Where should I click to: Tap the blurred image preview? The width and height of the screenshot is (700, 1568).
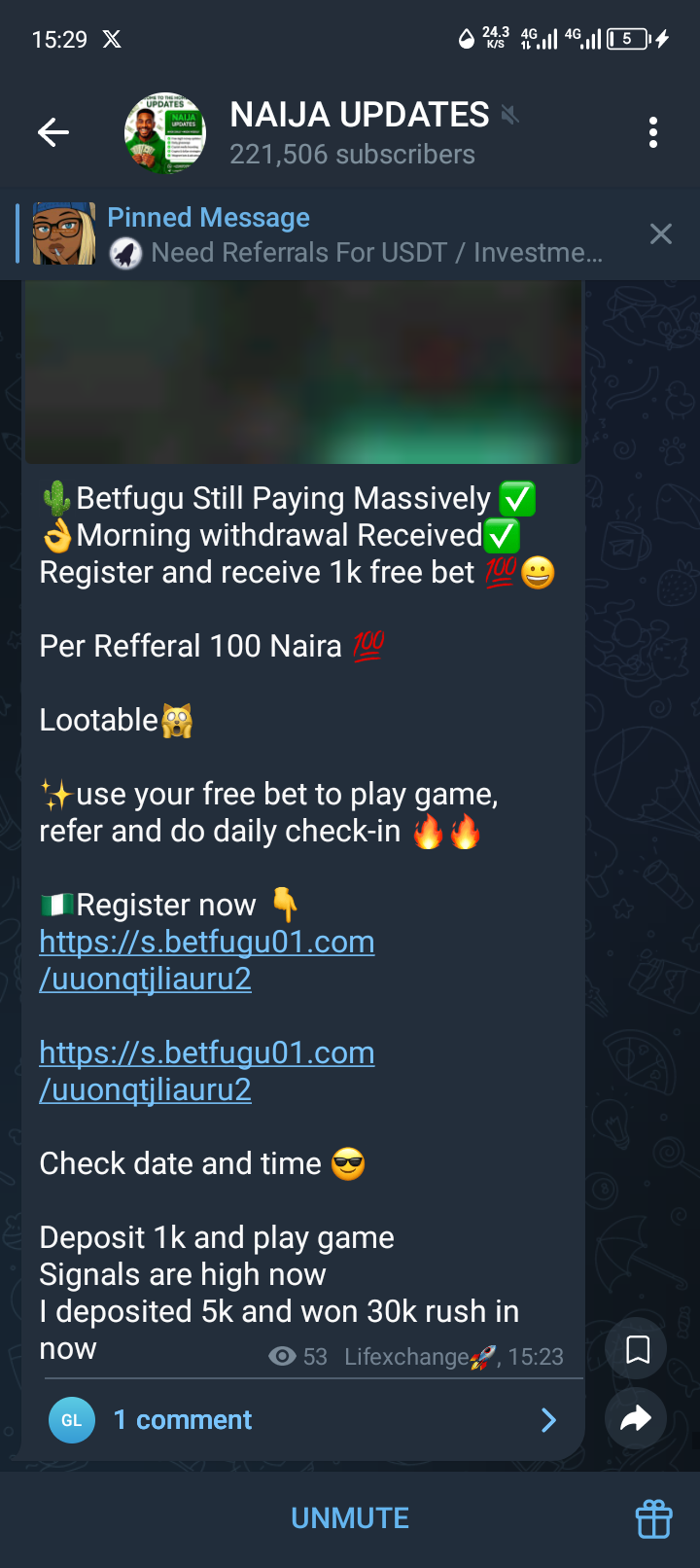[x=302, y=372]
